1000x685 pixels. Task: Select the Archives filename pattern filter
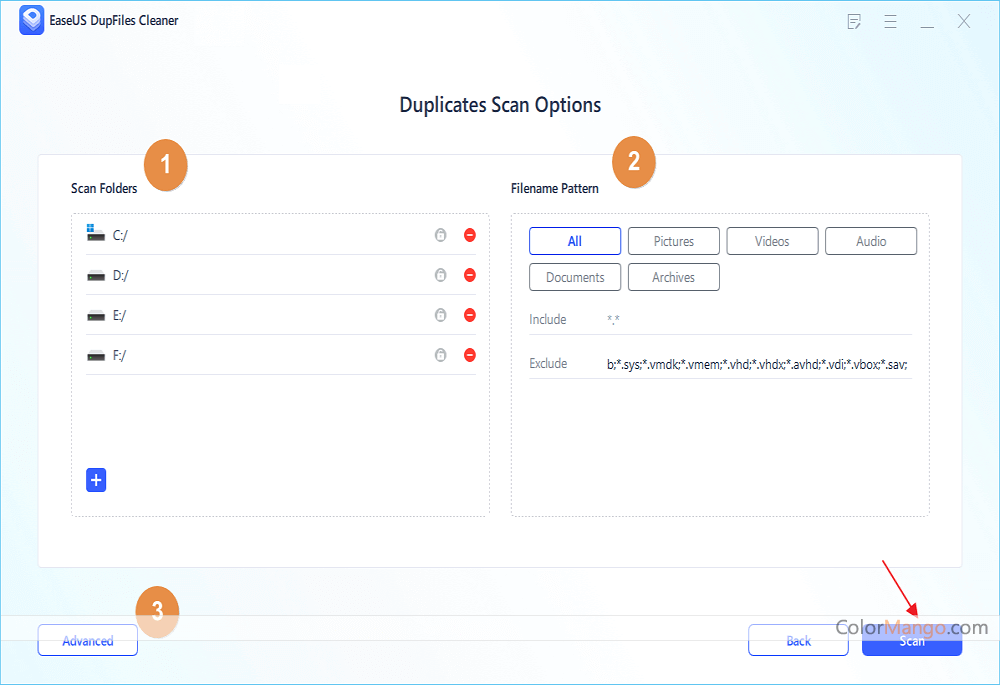click(x=673, y=277)
